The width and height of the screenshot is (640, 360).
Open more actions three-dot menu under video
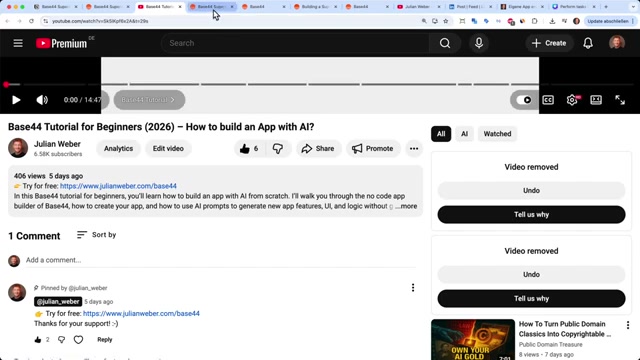[x=414, y=149]
